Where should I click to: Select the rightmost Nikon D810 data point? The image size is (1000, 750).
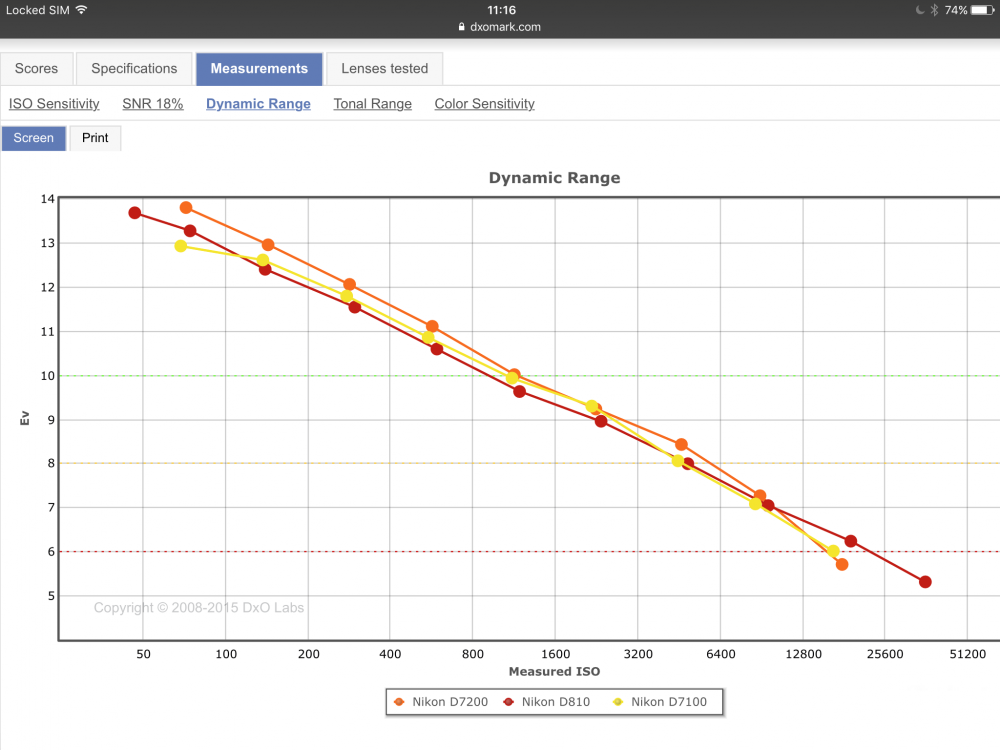click(925, 582)
